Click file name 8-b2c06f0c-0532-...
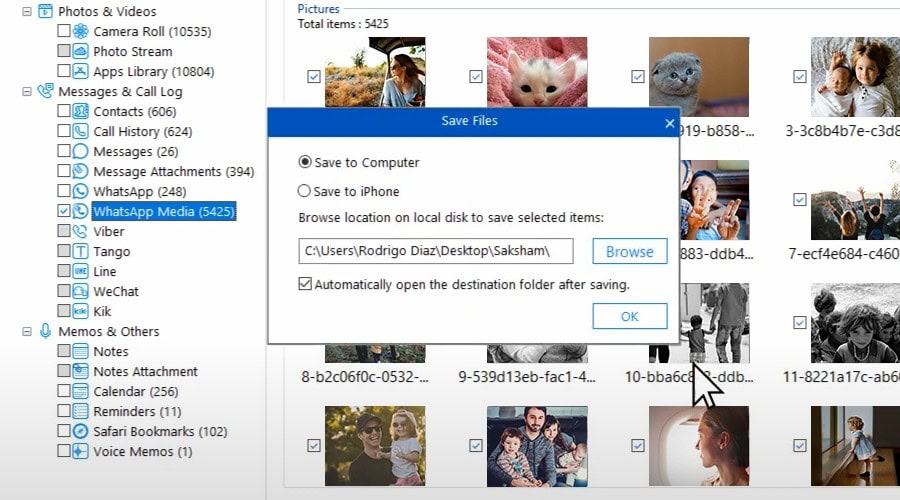Image resolution: width=900 pixels, height=500 pixels. pyautogui.click(x=364, y=377)
